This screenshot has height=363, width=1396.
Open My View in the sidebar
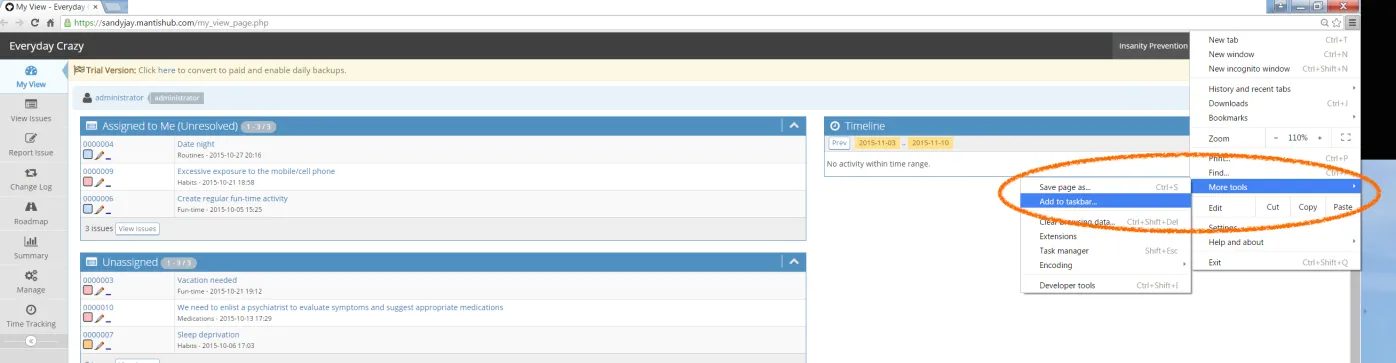point(31,77)
